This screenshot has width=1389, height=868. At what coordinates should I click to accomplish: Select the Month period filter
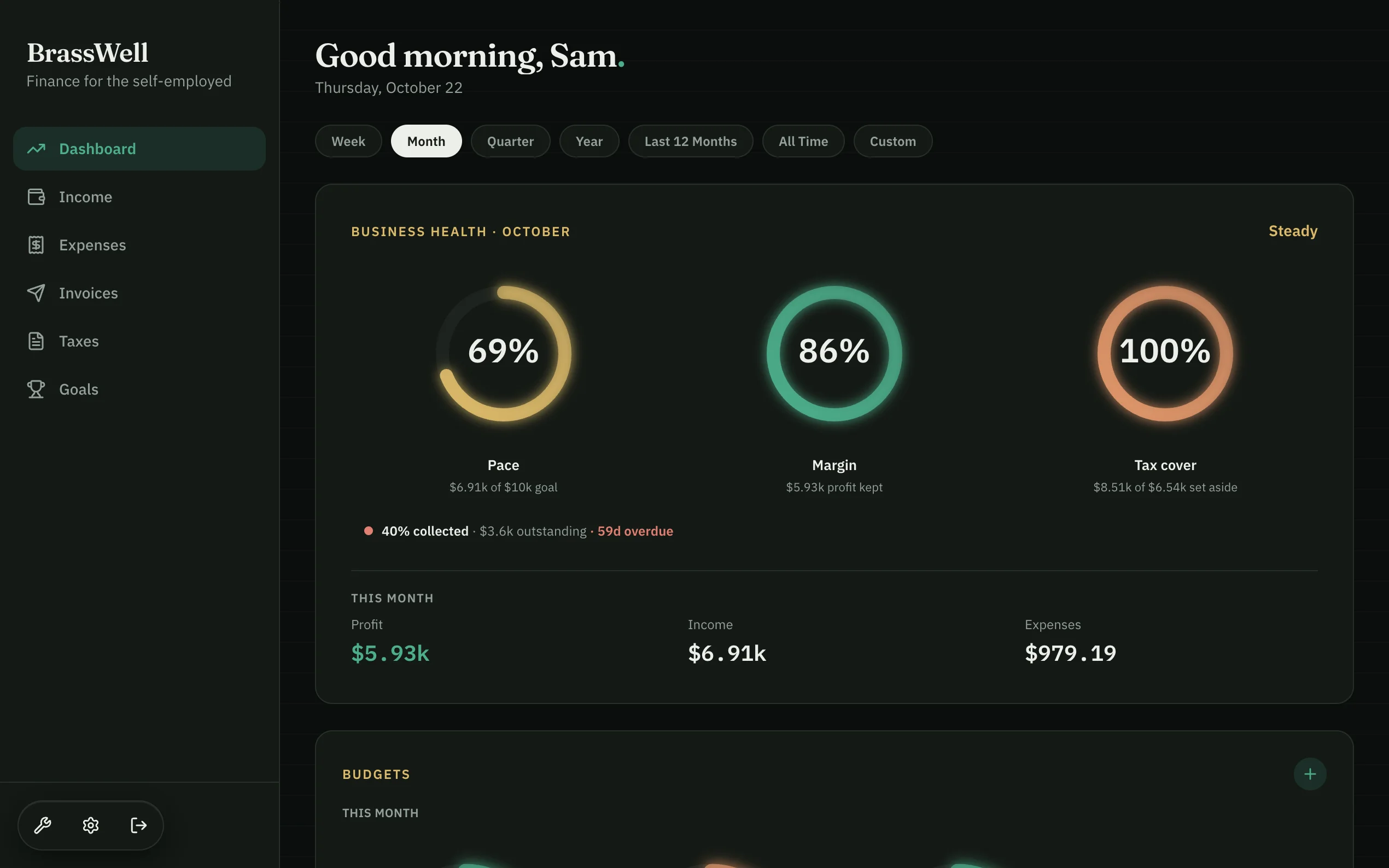426,141
